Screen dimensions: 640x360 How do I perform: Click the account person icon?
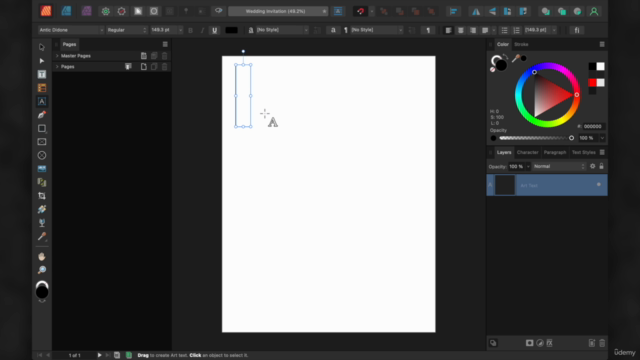594,11
